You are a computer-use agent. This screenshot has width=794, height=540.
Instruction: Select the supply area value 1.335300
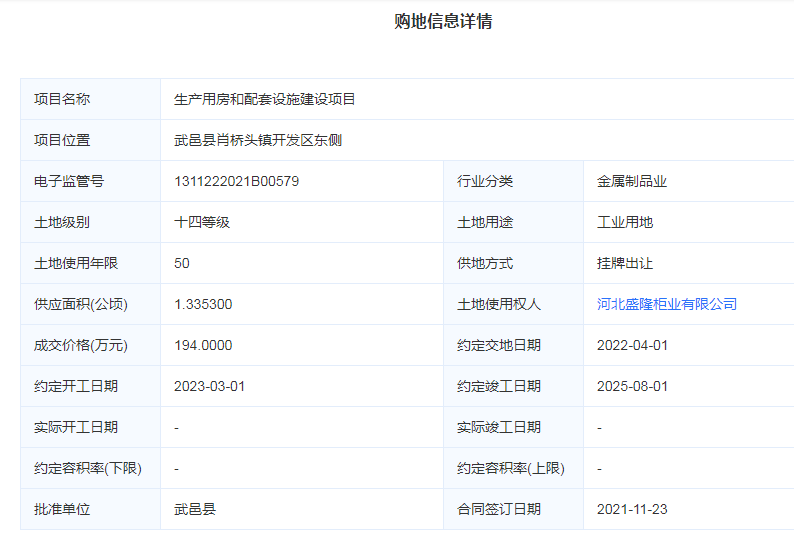203,304
